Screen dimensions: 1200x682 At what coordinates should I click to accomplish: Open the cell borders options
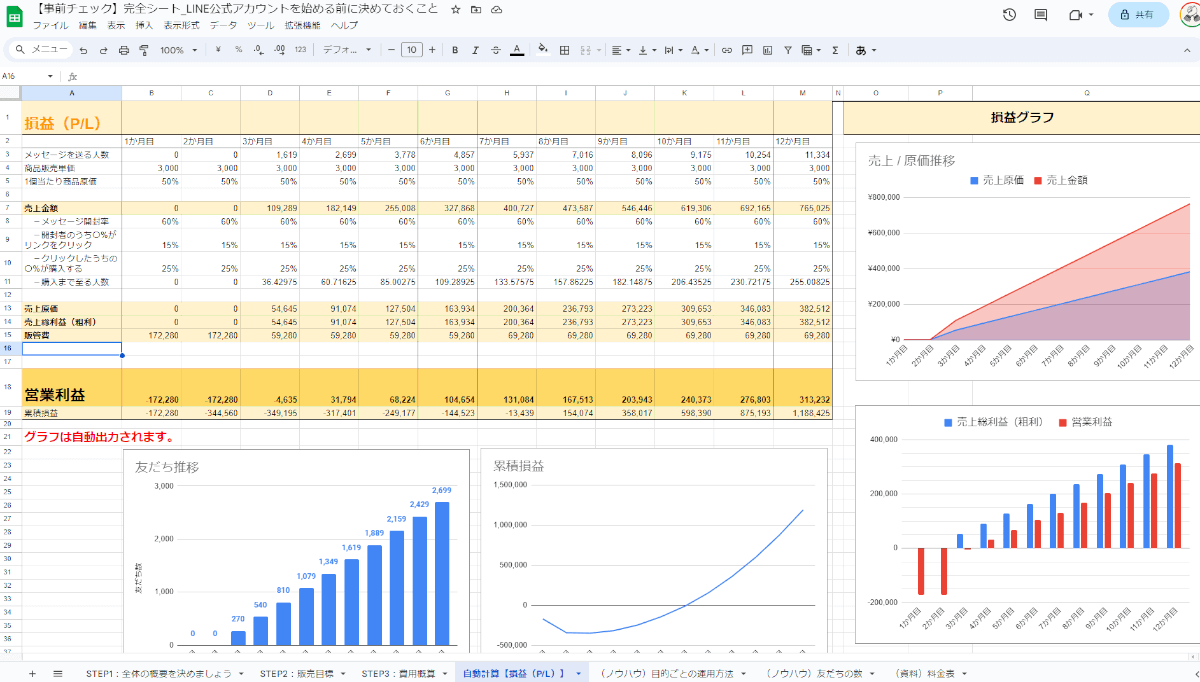tap(564, 50)
